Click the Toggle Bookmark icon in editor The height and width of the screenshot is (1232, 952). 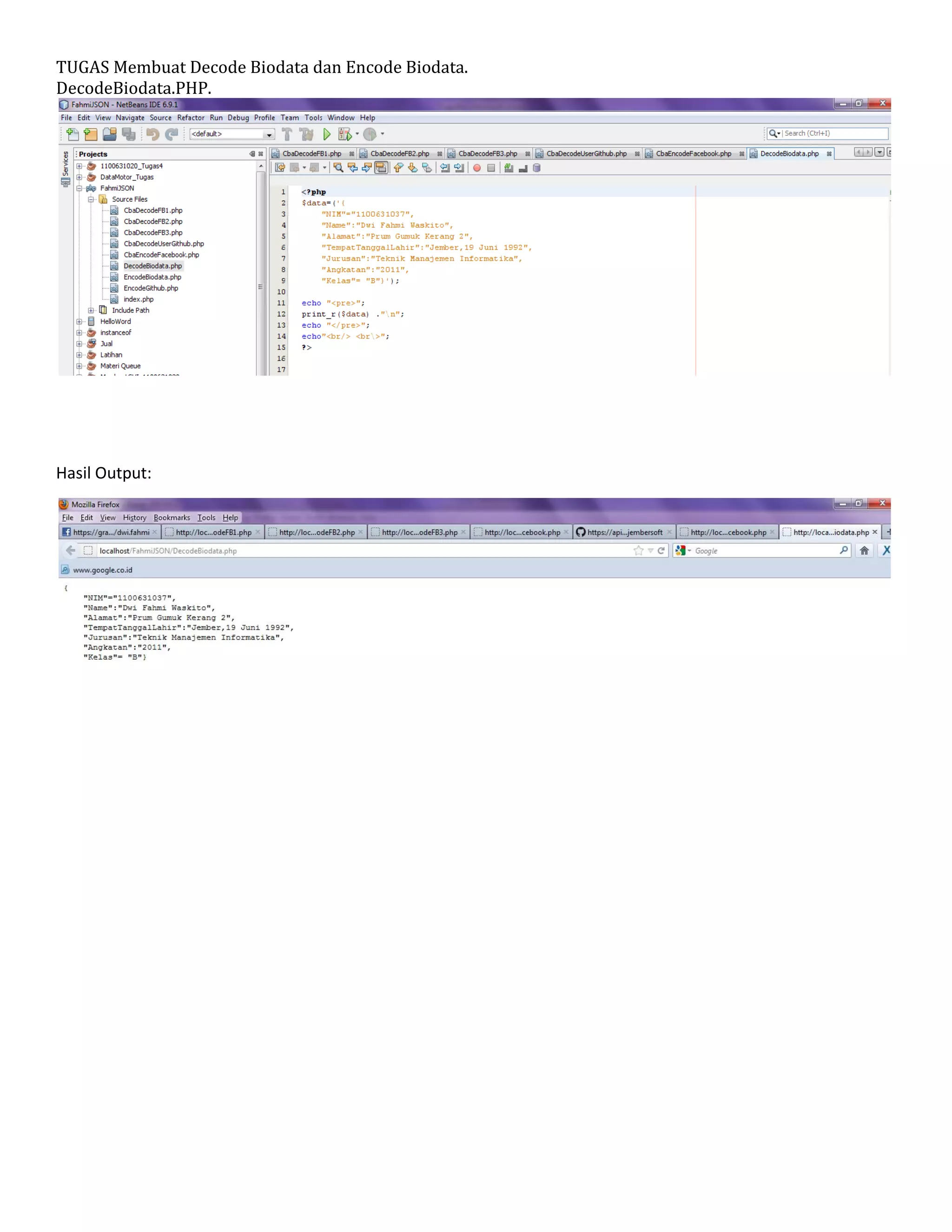(427, 167)
